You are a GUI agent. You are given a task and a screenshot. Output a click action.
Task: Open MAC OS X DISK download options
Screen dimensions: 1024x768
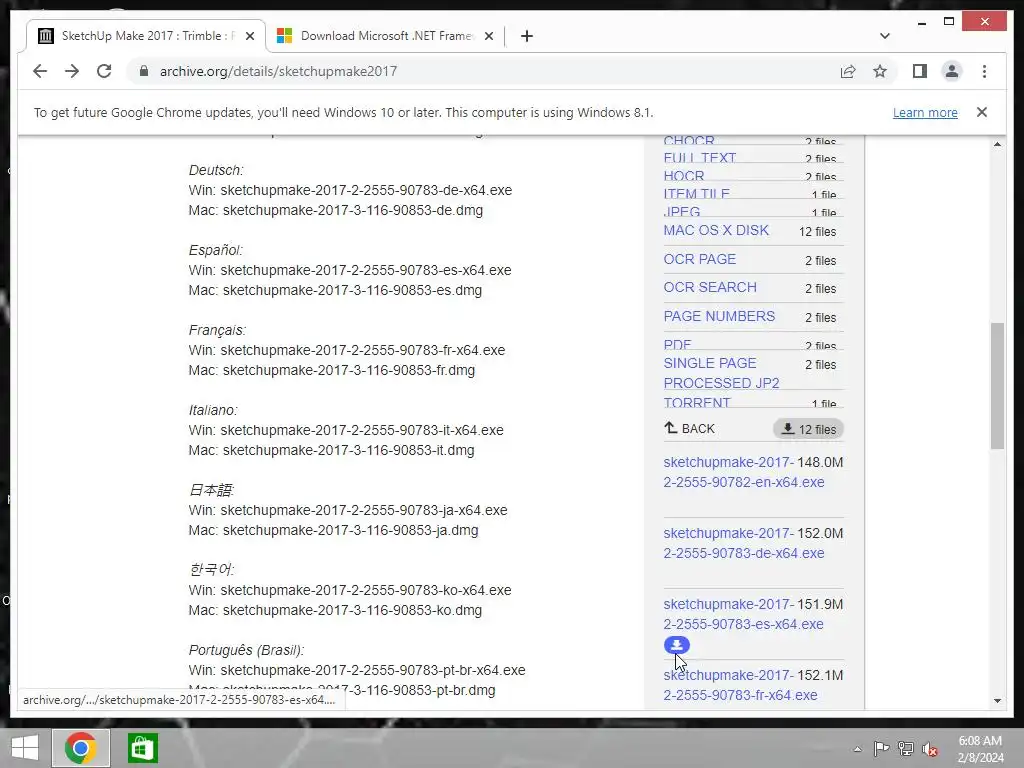pos(716,231)
